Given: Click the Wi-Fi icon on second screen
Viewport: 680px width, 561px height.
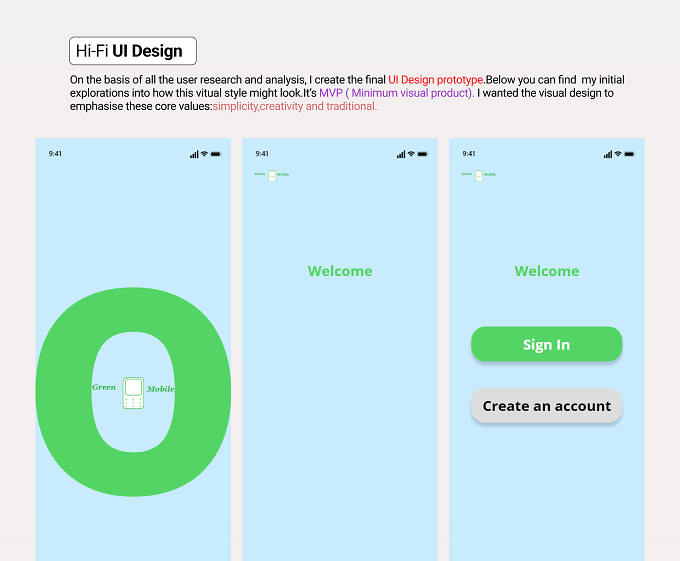Looking at the screenshot, I should tap(411, 154).
